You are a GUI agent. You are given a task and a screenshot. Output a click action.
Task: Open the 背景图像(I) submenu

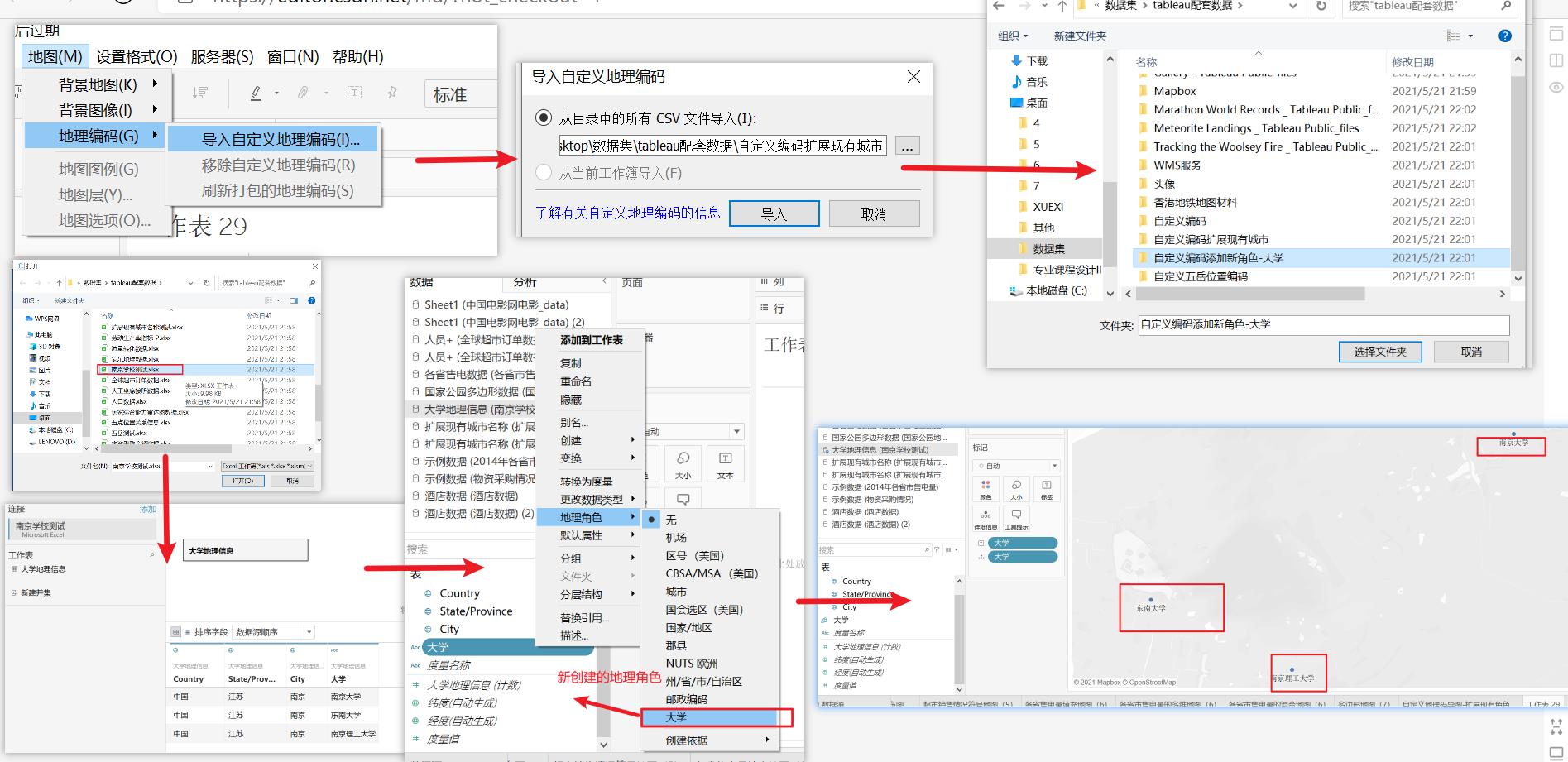pos(98,110)
